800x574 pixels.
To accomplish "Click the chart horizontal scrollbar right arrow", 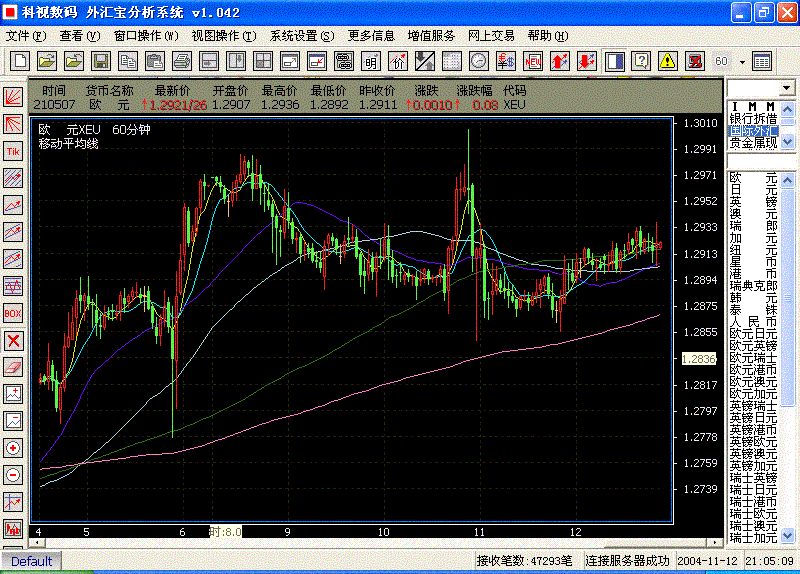I will (x=715, y=543).
